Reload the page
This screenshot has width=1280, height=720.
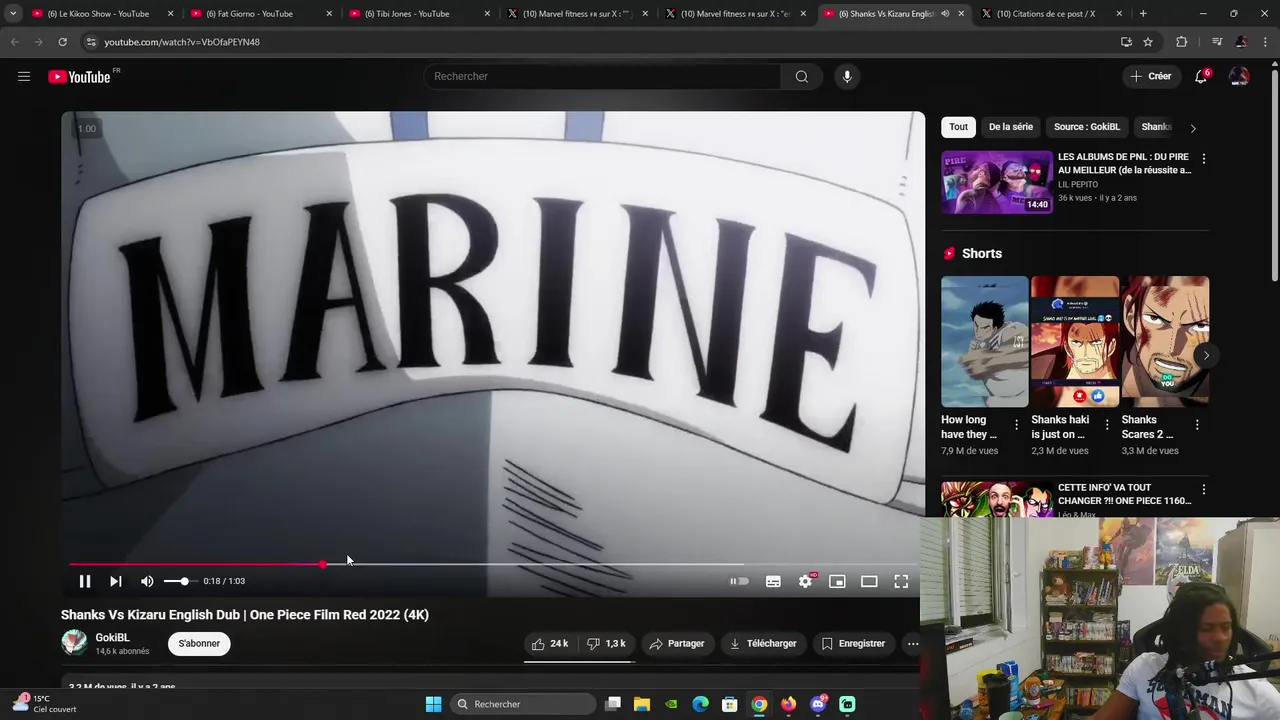click(x=62, y=42)
